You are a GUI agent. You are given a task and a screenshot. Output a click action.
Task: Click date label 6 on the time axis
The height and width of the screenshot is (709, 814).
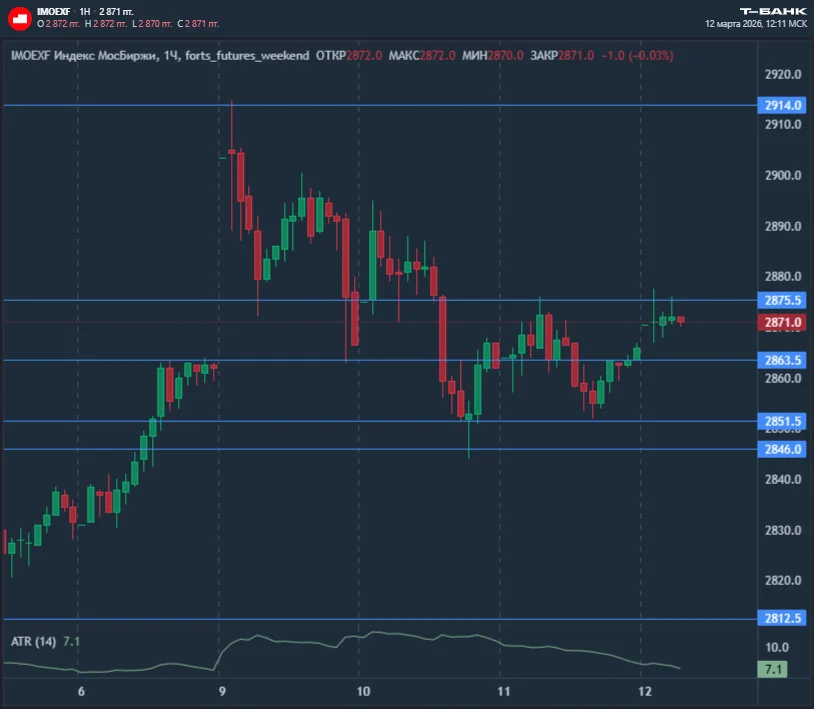[x=81, y=691]
